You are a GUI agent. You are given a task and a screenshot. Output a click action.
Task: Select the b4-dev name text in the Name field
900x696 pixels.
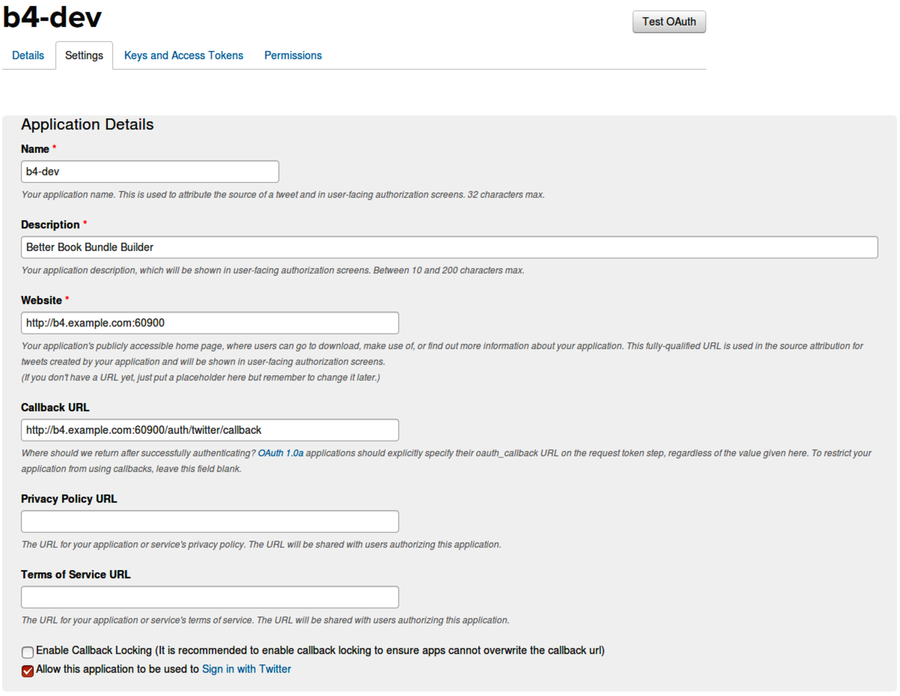click(x=42, y=171)
